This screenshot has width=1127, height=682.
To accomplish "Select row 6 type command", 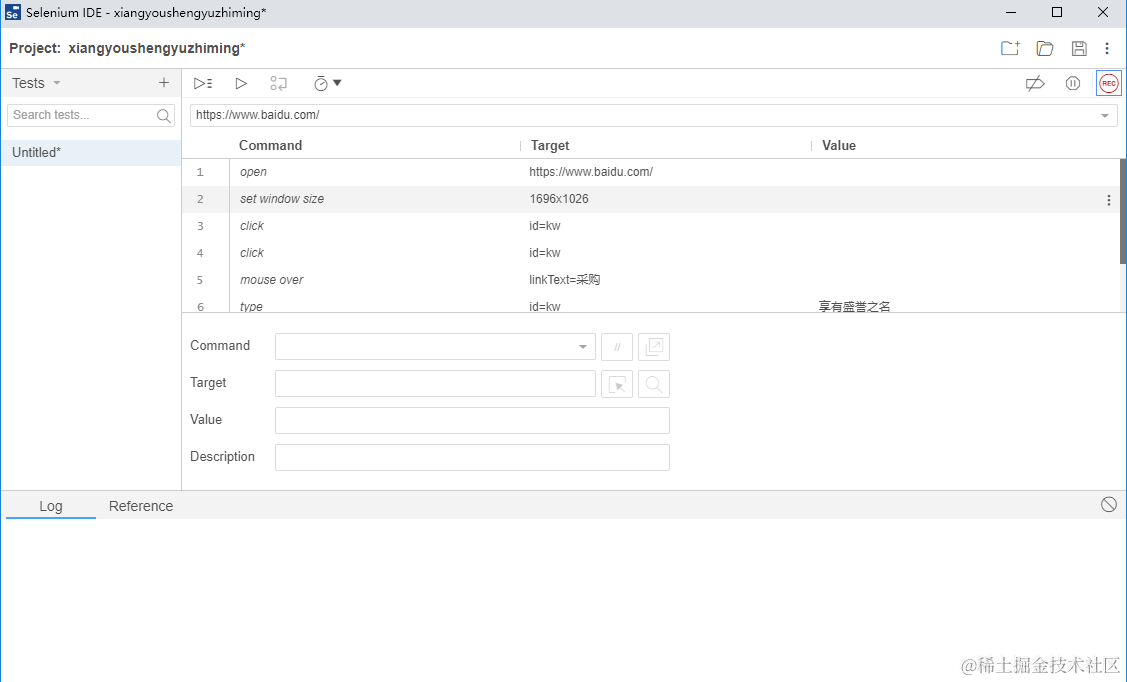I will click(x=651, y=305).
